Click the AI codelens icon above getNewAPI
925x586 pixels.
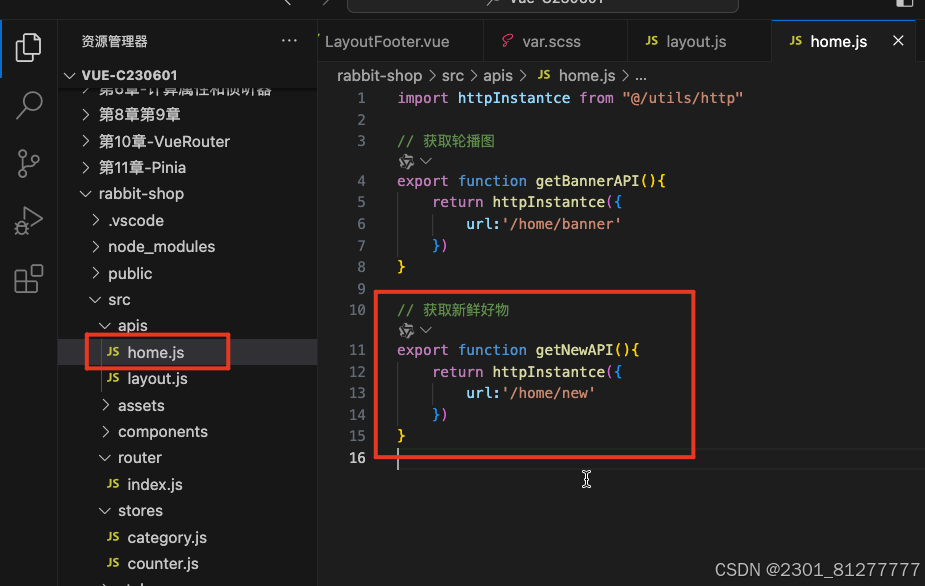click(x=406, y=330)
